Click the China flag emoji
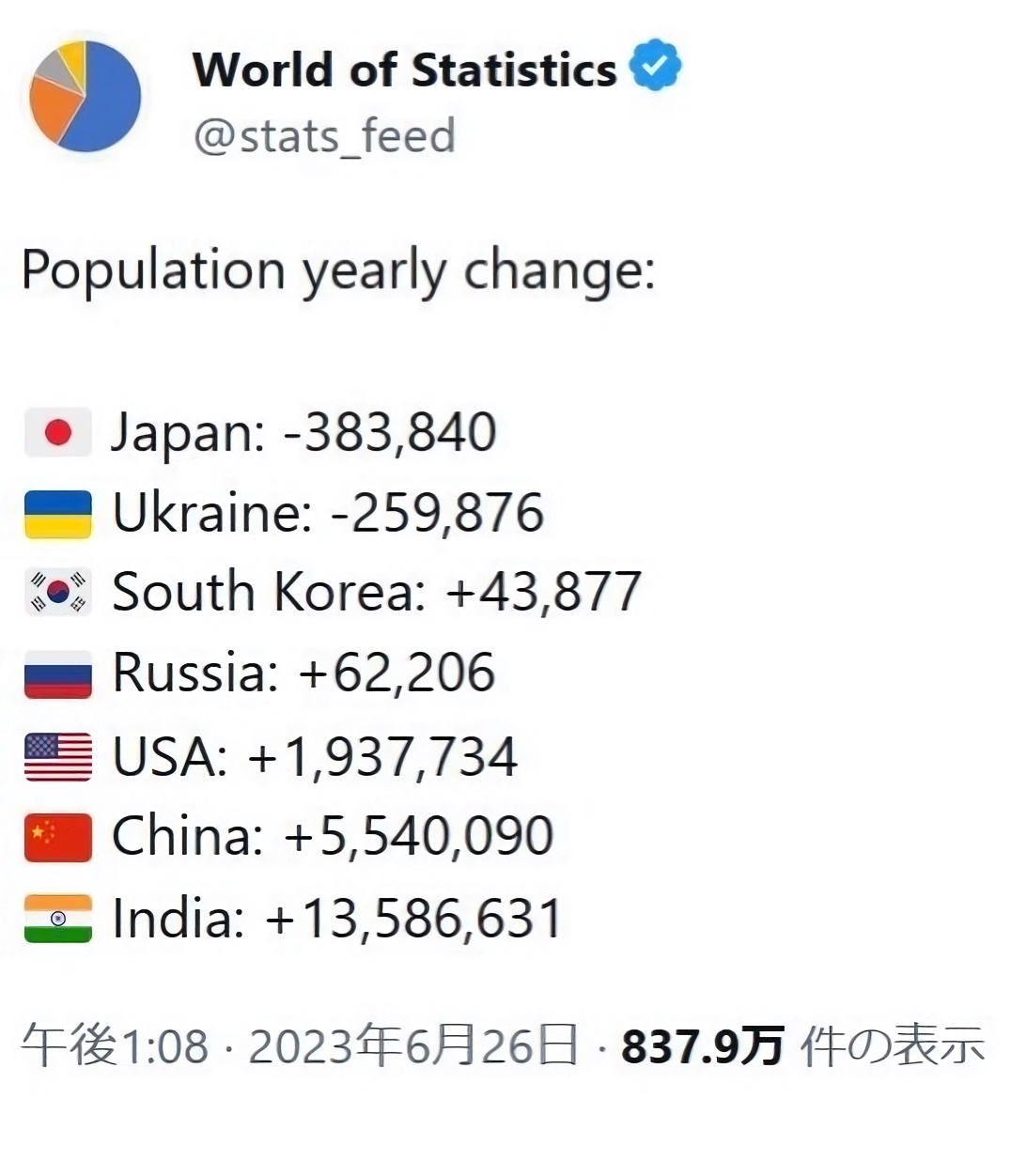This screenshot has width=1011, height=1176. click(x=58, y=837)
